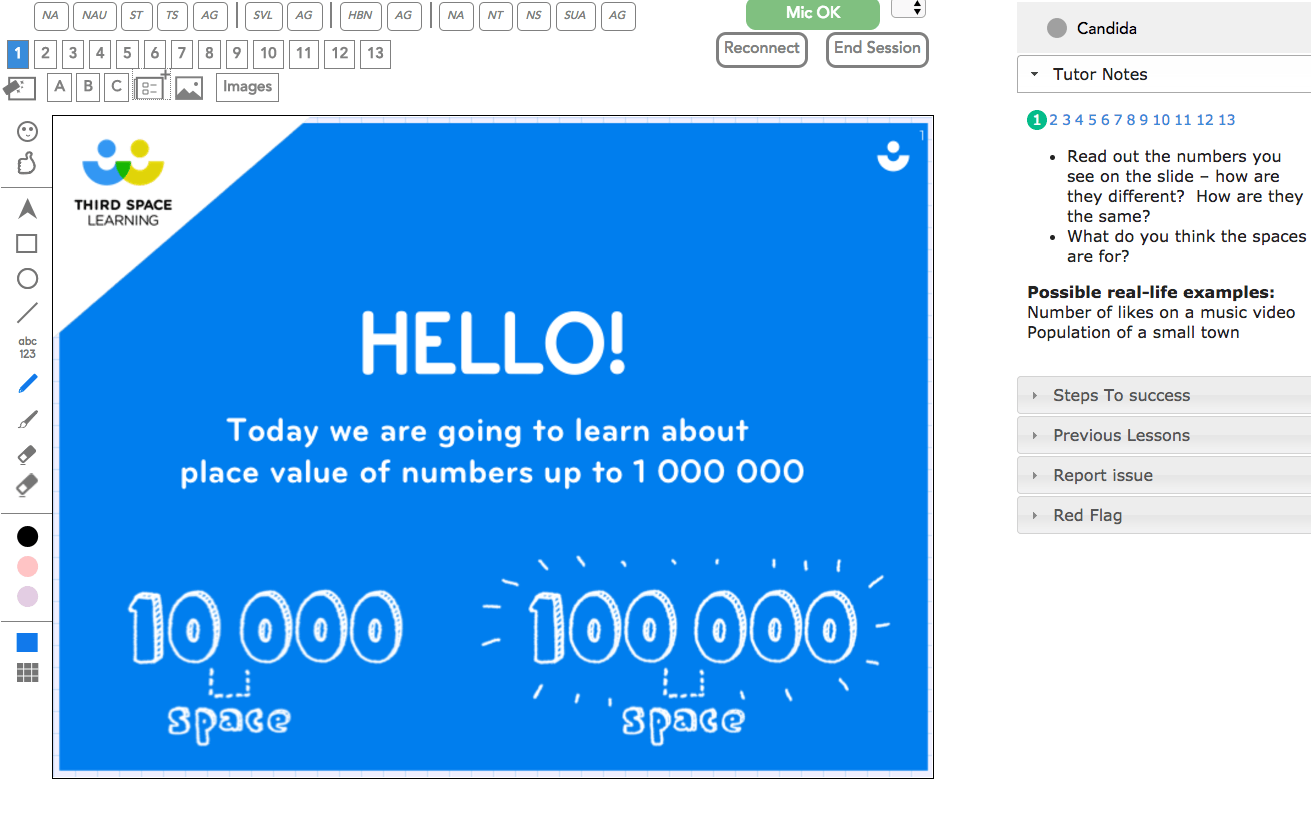Viewport: 1311px width, 824px height.
Task: Click the picture icon beside Images
Action: tap(189, 88)
